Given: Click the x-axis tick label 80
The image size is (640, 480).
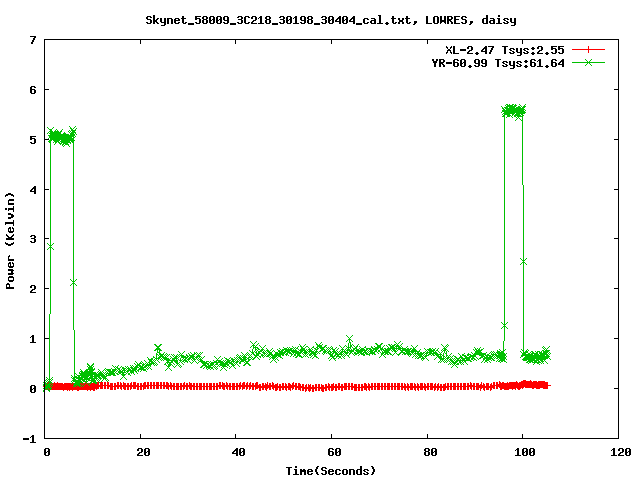Looking at the screenshot, I should click(430, 452).
